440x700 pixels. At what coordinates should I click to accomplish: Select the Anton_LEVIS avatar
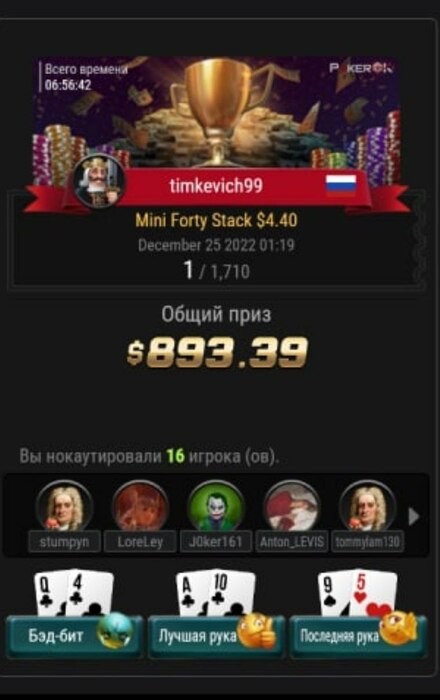292,506
